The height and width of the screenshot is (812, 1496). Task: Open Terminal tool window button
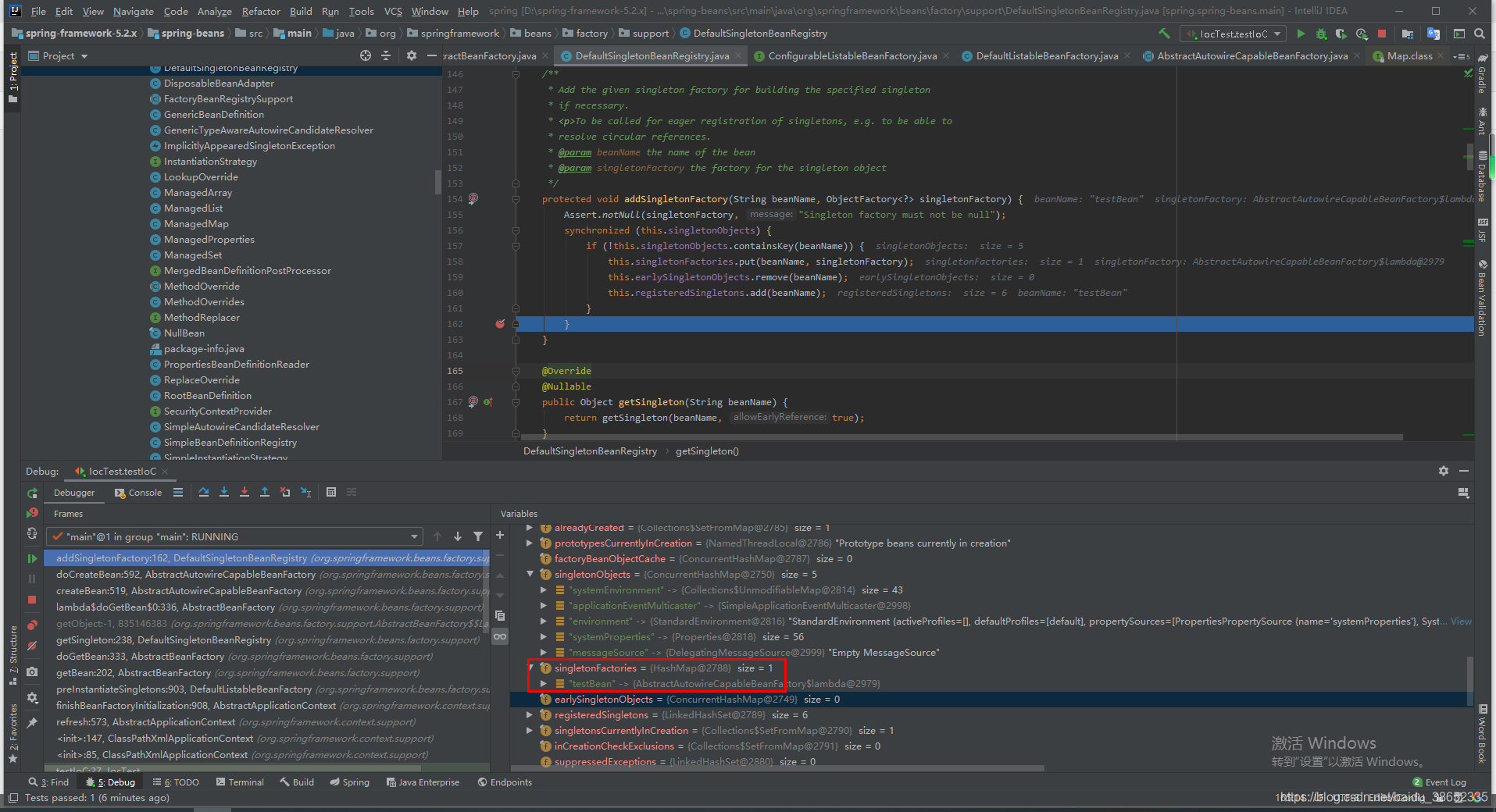tap(240, 782)
